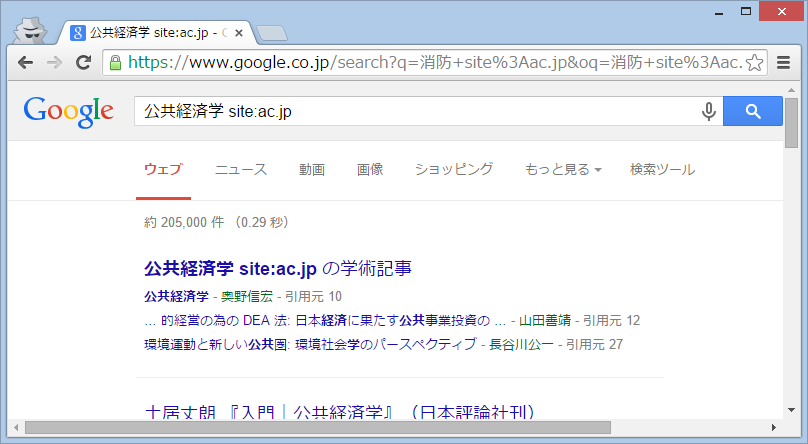The height and width of the screenshot is (444, 808).
Task: Open the 『入門｜公共経済学』 result link
Action: pos(340,412)
